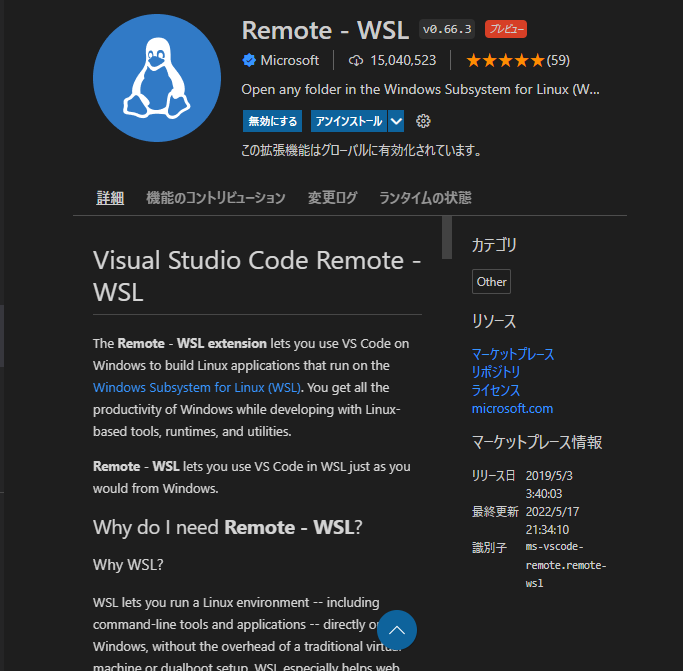Image resolution: width=683 pixels, height=671 pixels.
Task: Click the five-star rating
Action: [505, 61]
